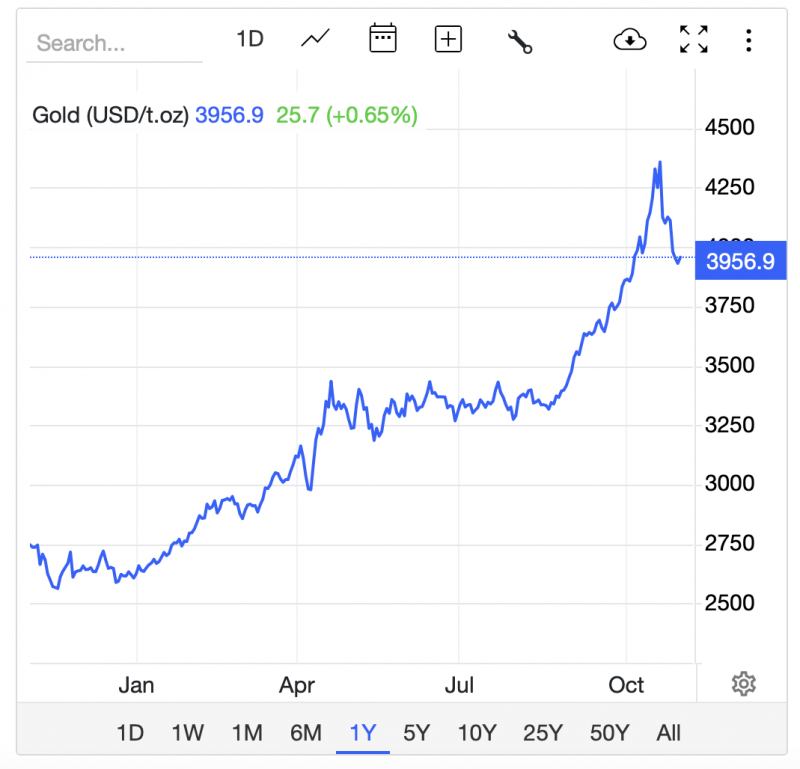Show the 10Y range
Viewport: 800px width, 769px height.
[476, 733]
